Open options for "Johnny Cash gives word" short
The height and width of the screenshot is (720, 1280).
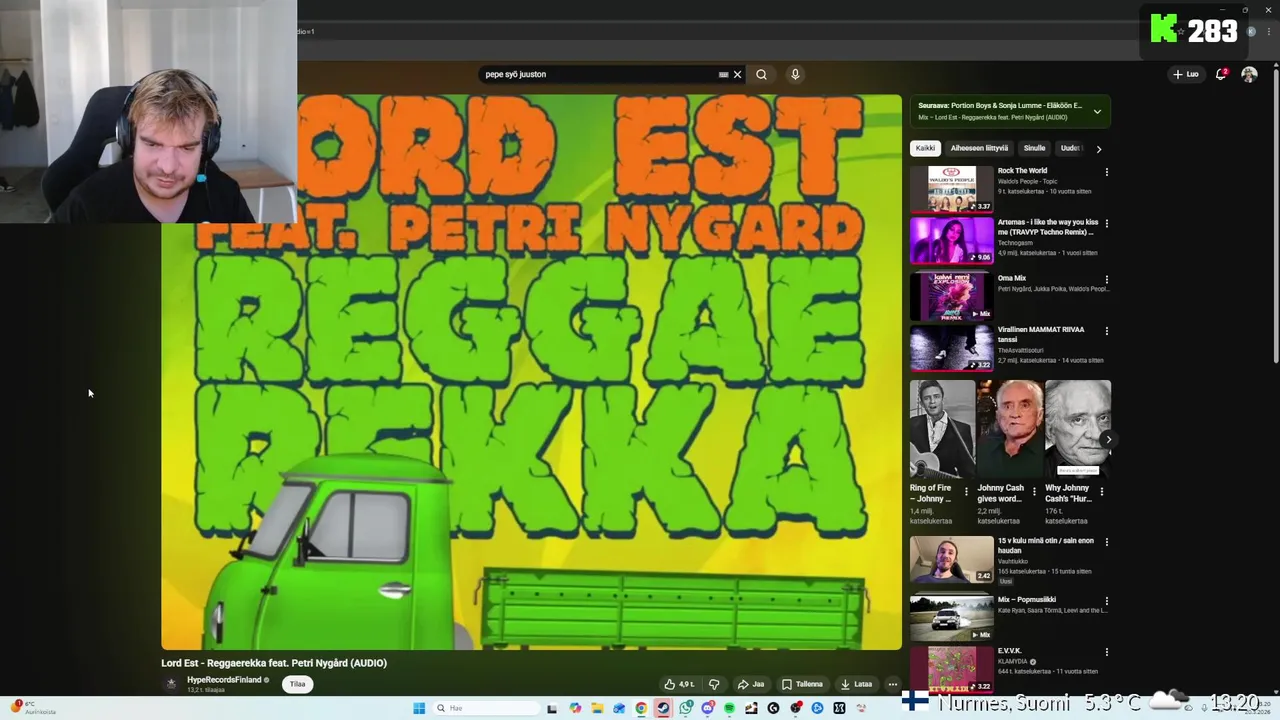pos(1034,491)
